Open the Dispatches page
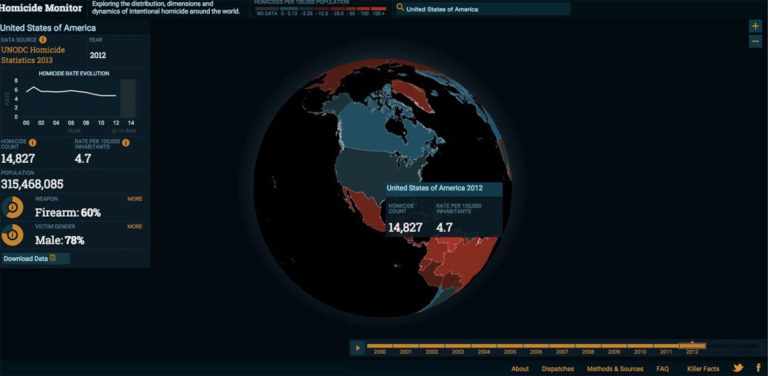The image size is (768, 376). tap(557, 369)
